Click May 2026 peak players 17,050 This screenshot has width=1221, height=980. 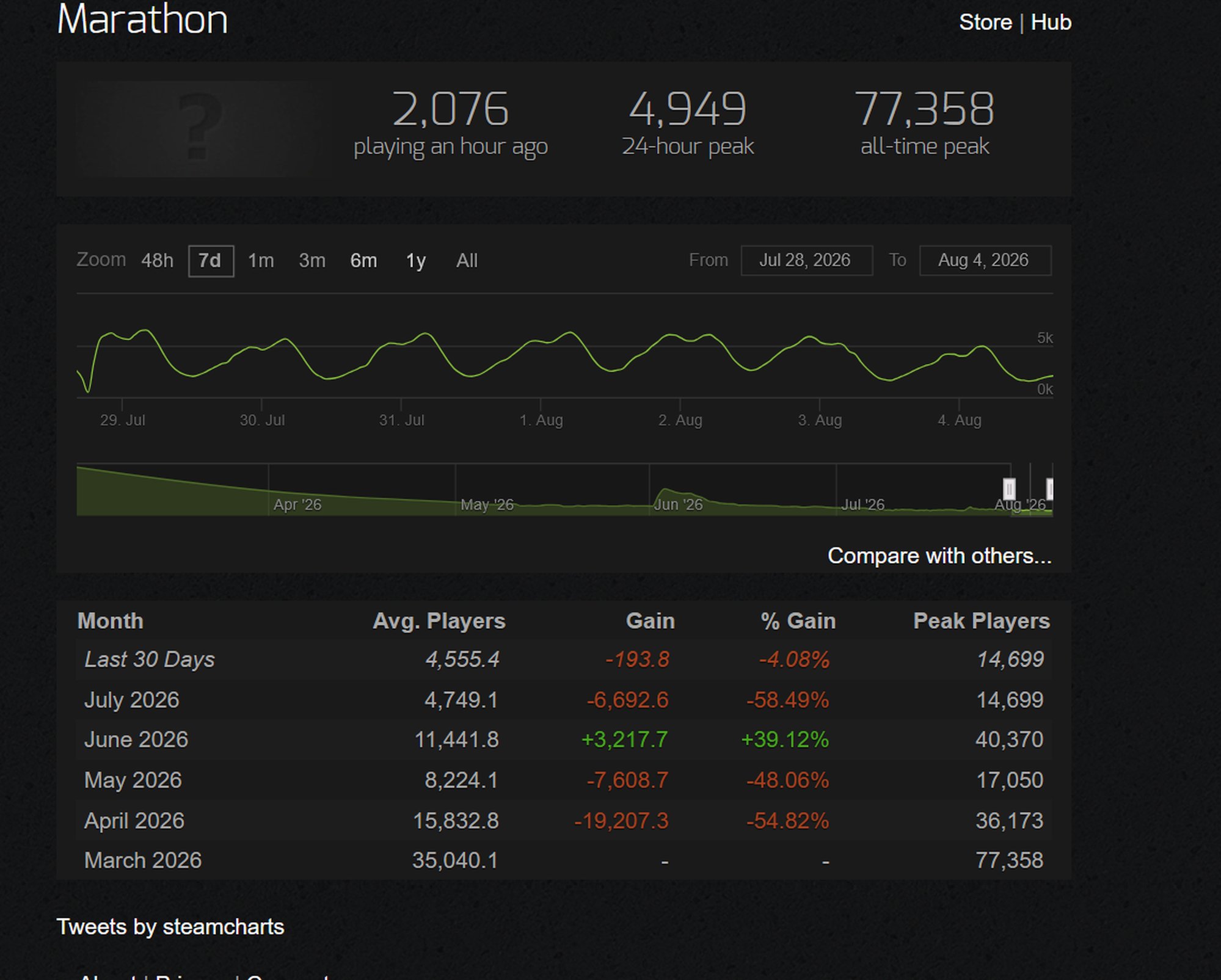click(x=1010, y=780)
